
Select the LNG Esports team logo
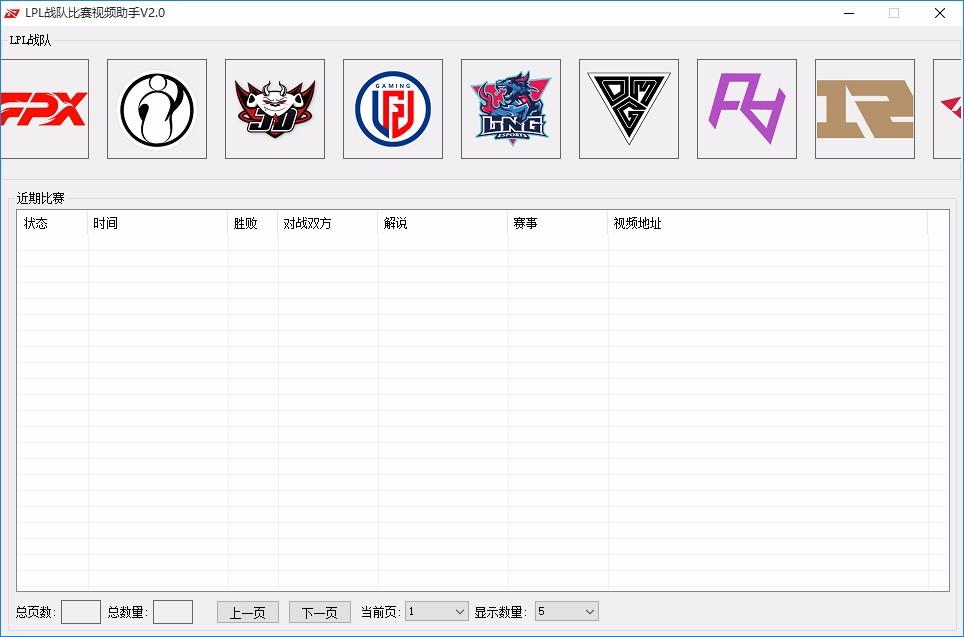point(511,109)
